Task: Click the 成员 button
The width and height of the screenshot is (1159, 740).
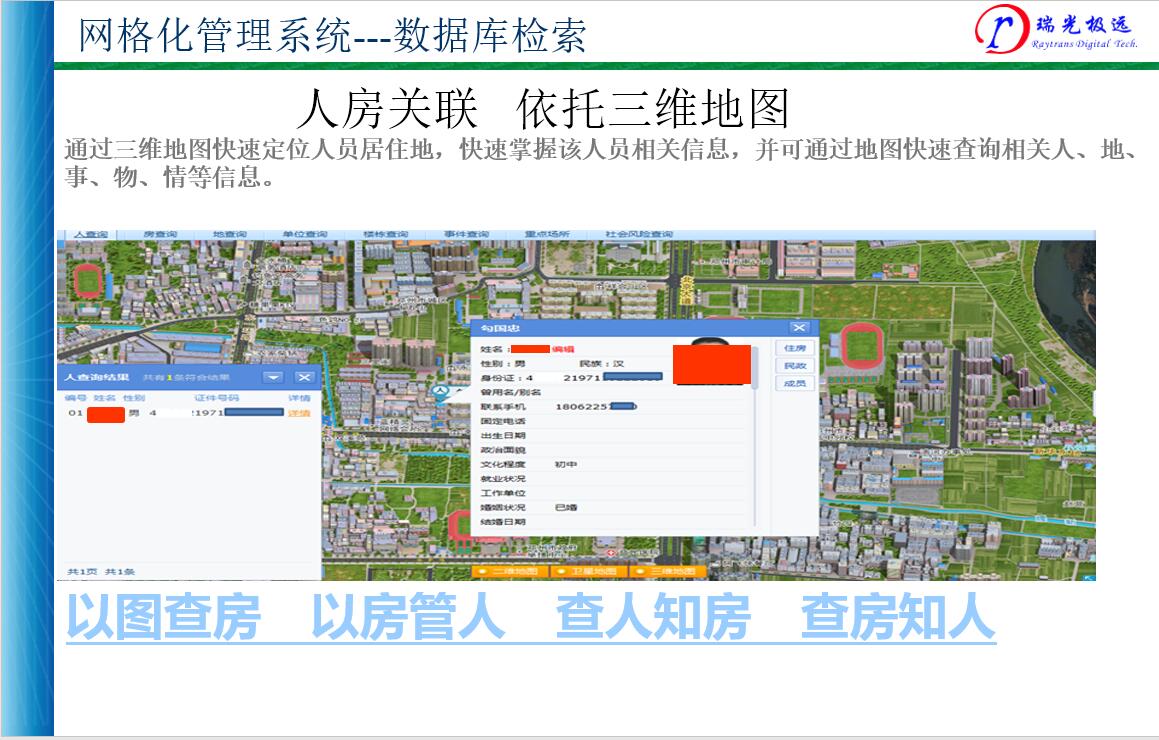Action: pos(794,384)
